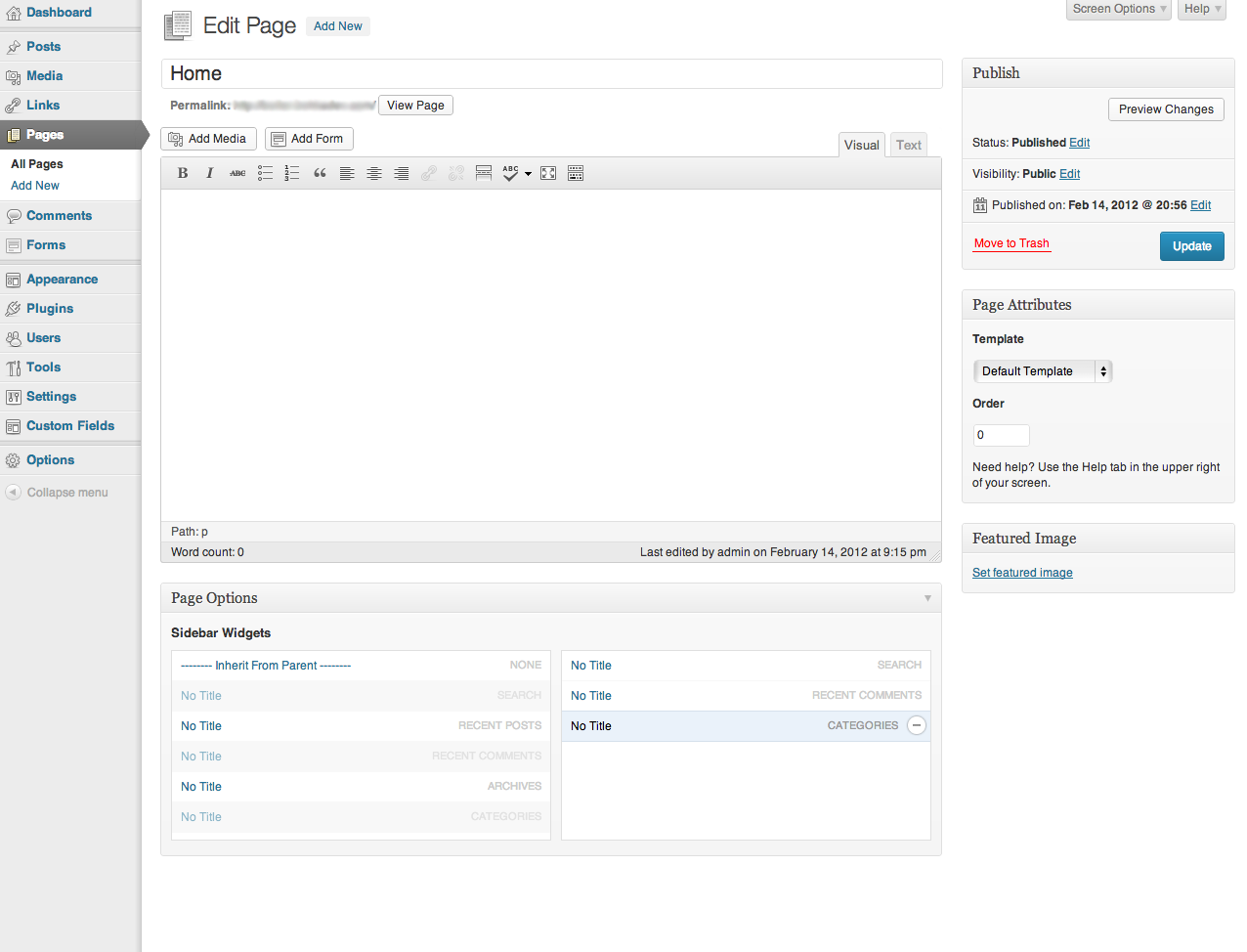Click the insert link icon
The width and height of the screenshot is (1247, 952).
tap(429, 173)
